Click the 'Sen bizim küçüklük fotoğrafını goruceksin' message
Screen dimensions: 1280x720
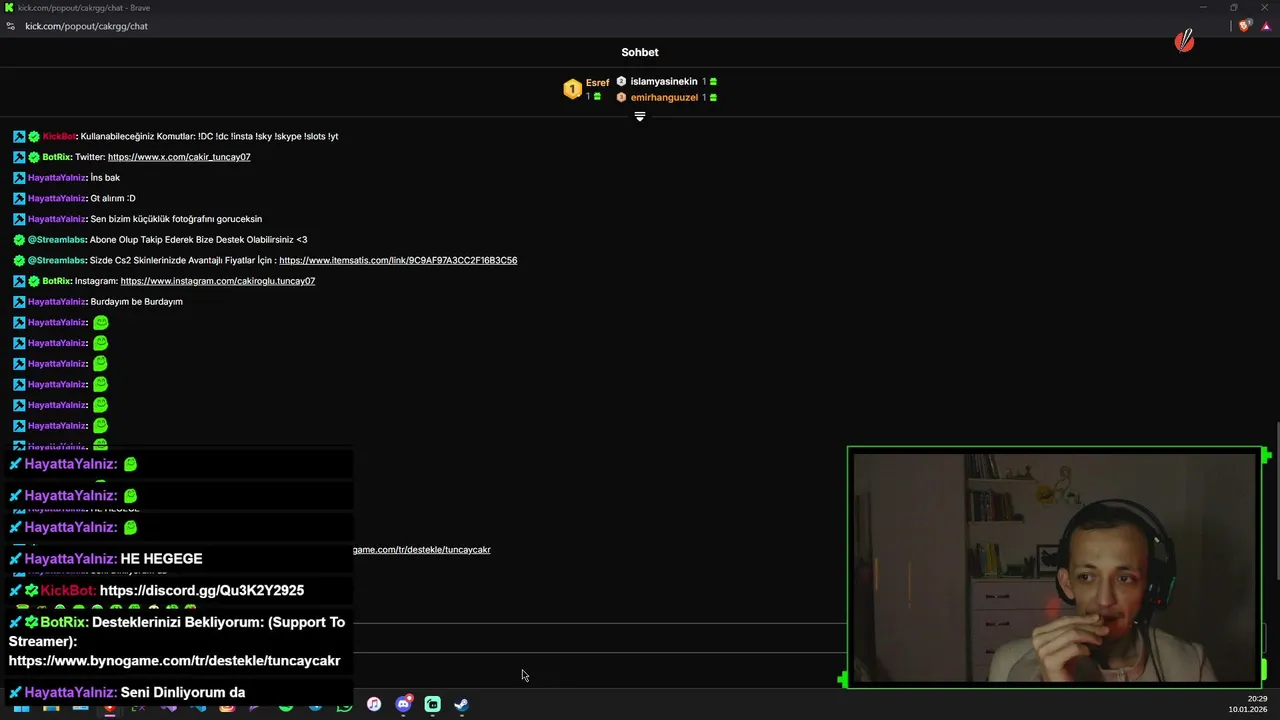(176, 219)
